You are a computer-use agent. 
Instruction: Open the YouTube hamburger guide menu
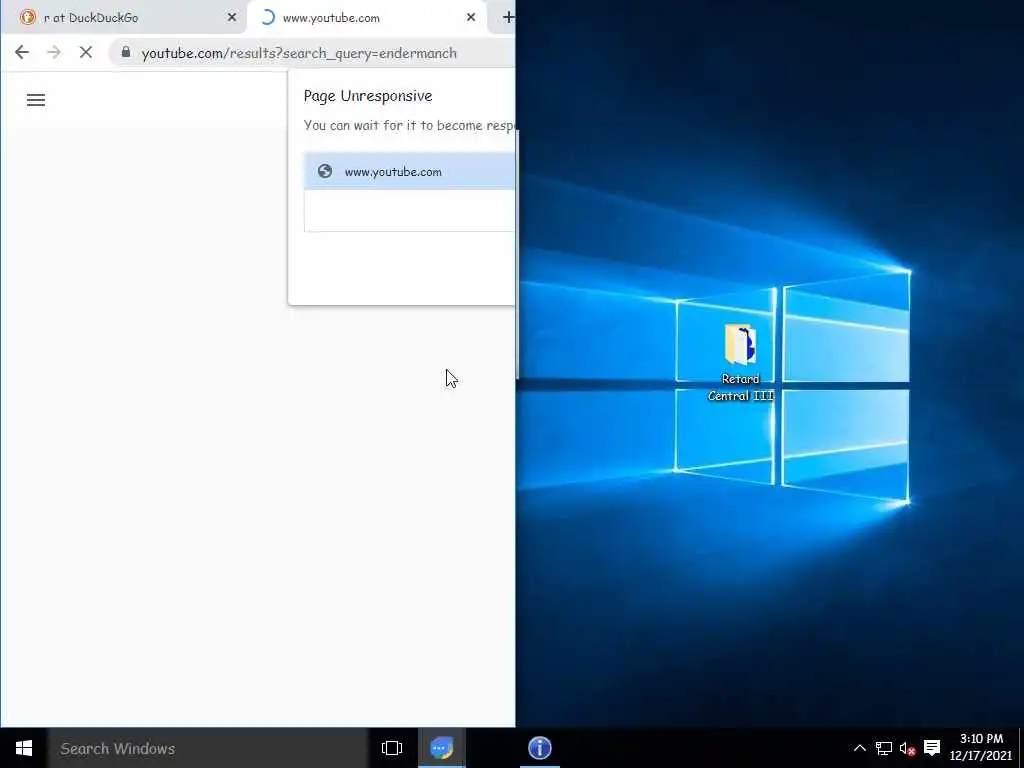click(36, 100)
